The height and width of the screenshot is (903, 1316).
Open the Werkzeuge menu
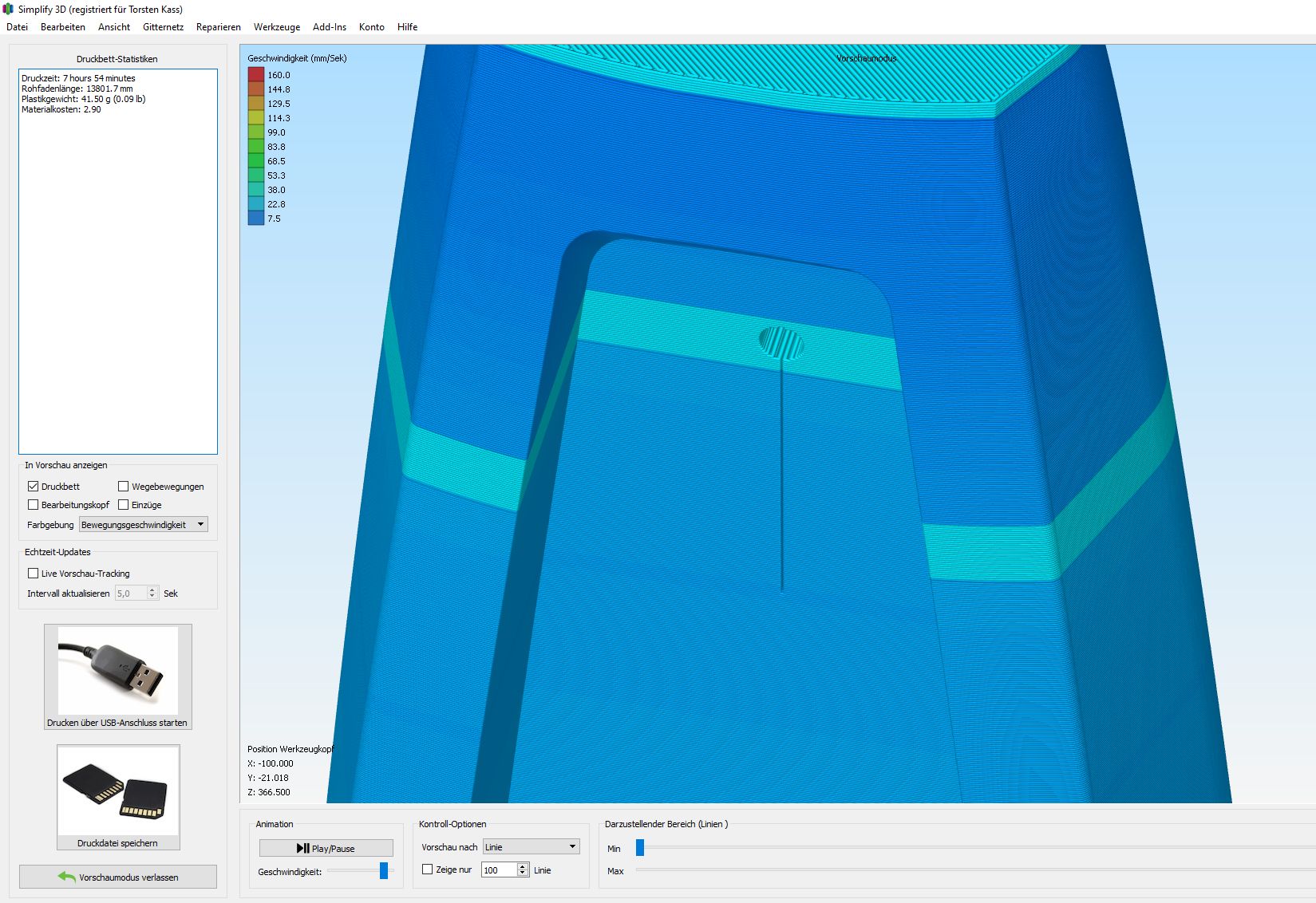277,26
